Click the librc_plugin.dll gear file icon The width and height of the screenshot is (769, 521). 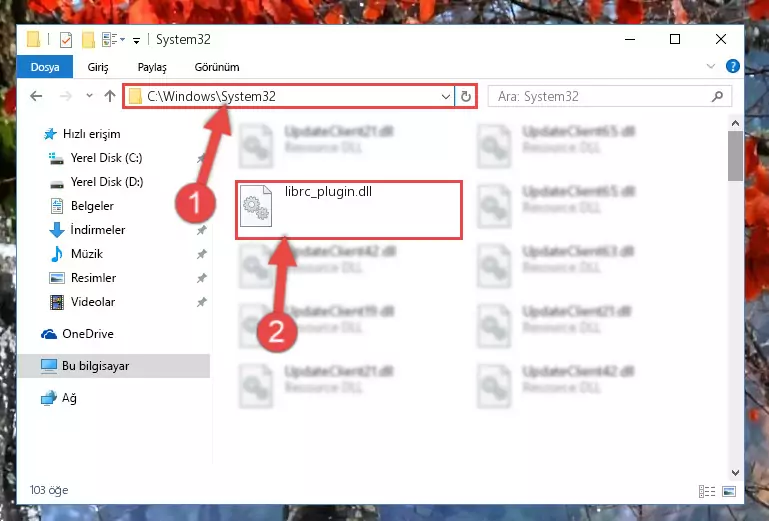click(x=256, y=206)
